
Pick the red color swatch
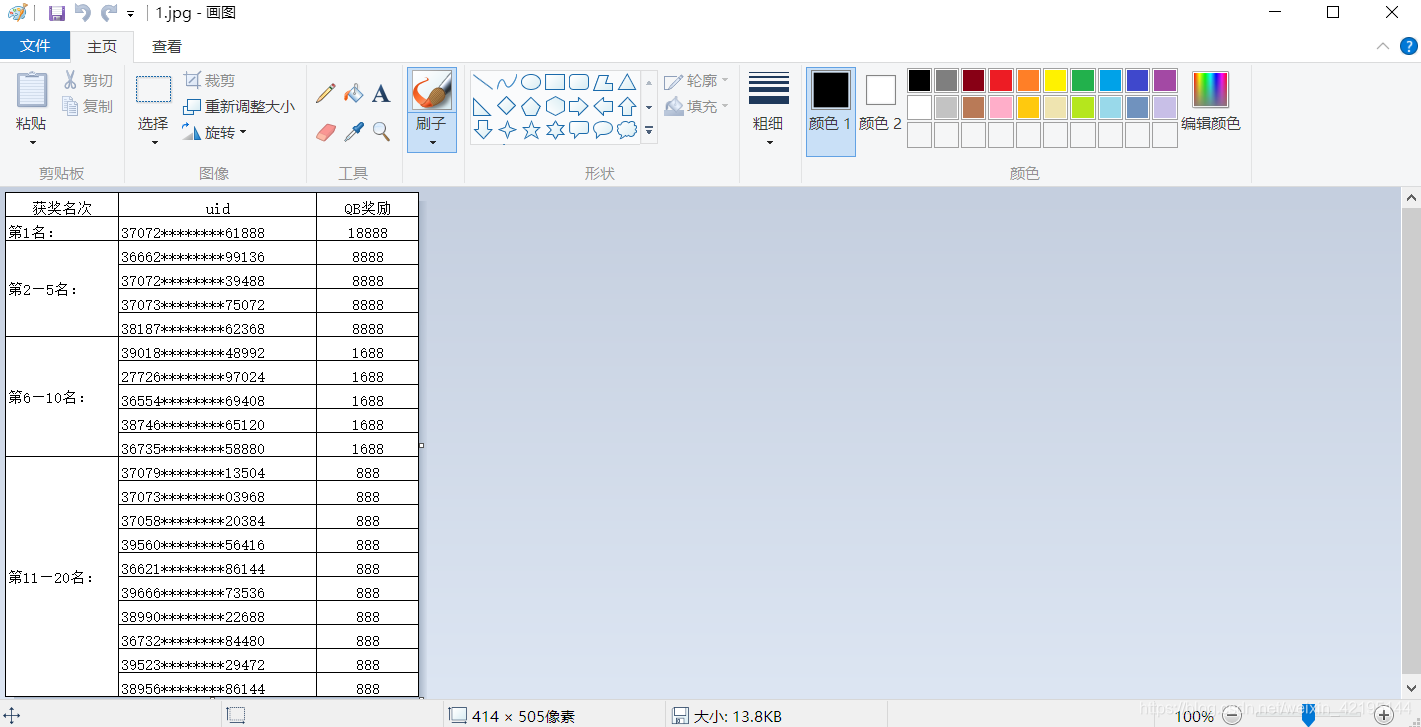pos(1001,81)
